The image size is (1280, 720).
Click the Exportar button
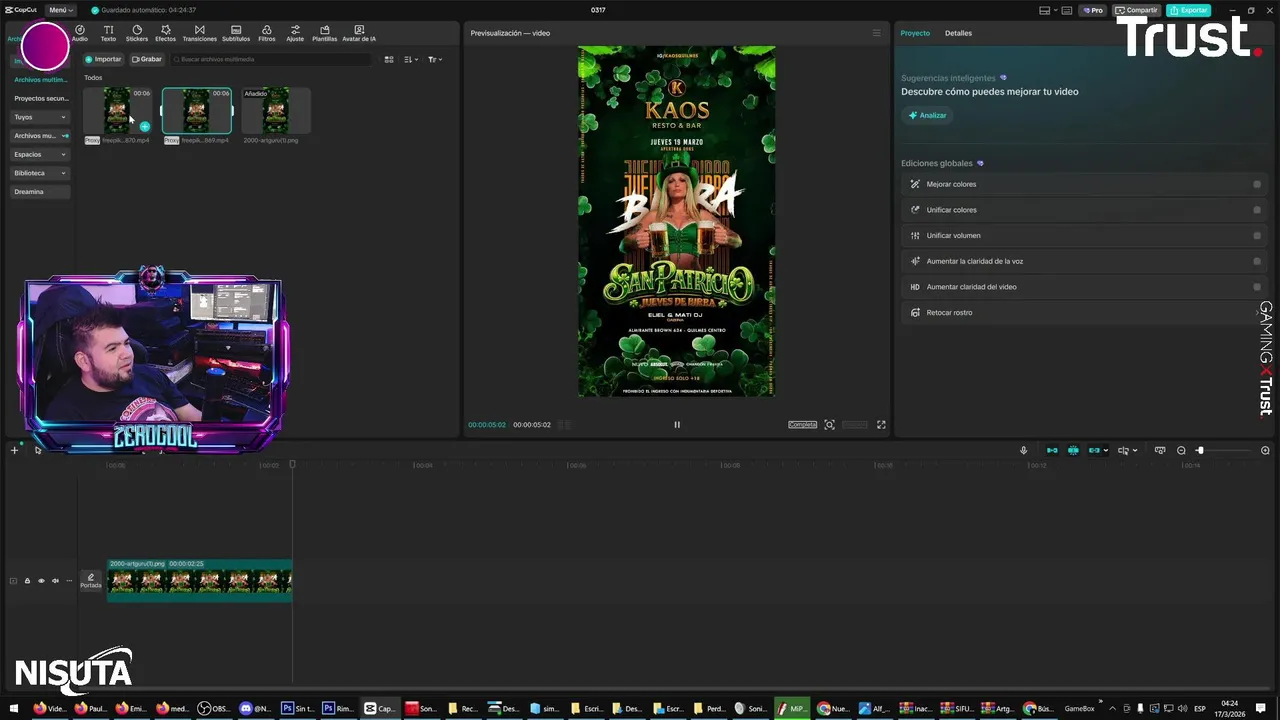[x=1188, y=10]
